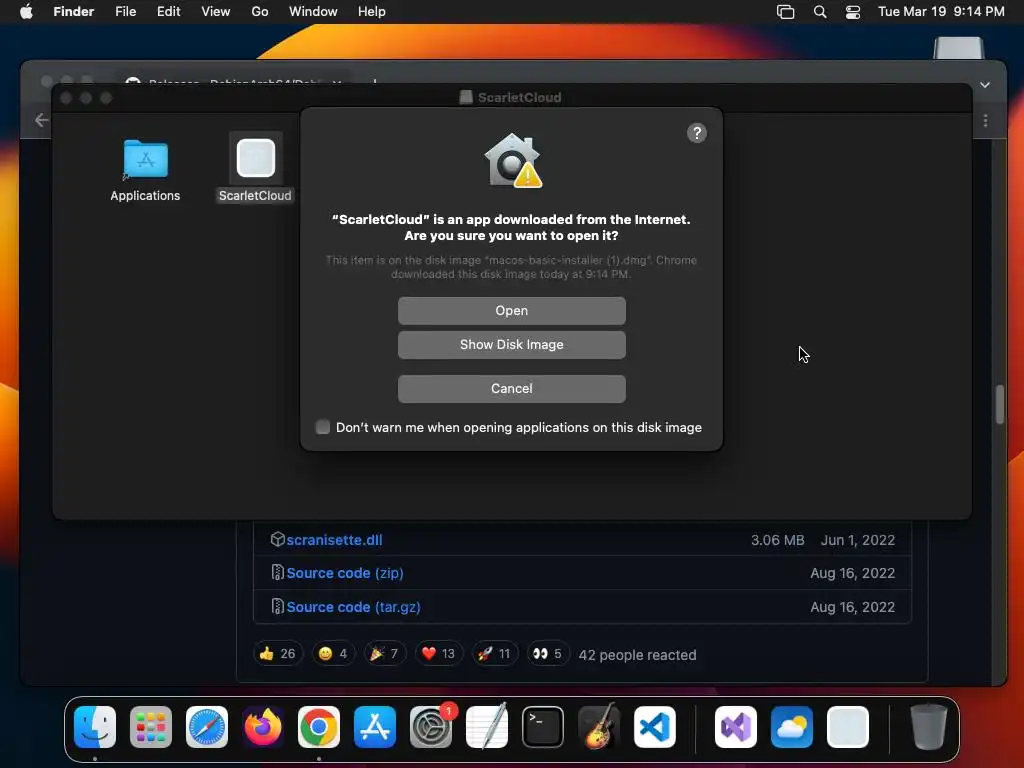Expand Chrome tab search chevron
The width and height of the screenshot is (1024, 768).
pos(985,85)
